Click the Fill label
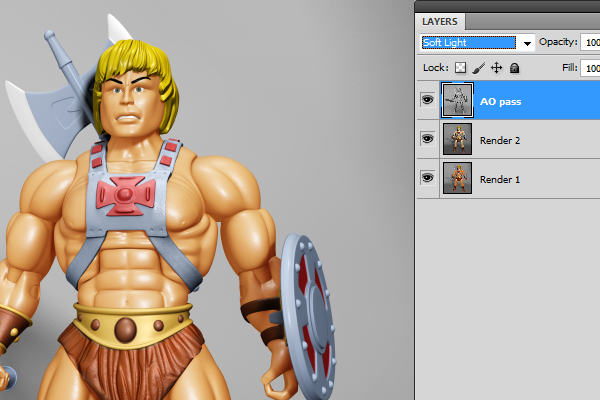 pyautogui.click(x=569, y=68)
